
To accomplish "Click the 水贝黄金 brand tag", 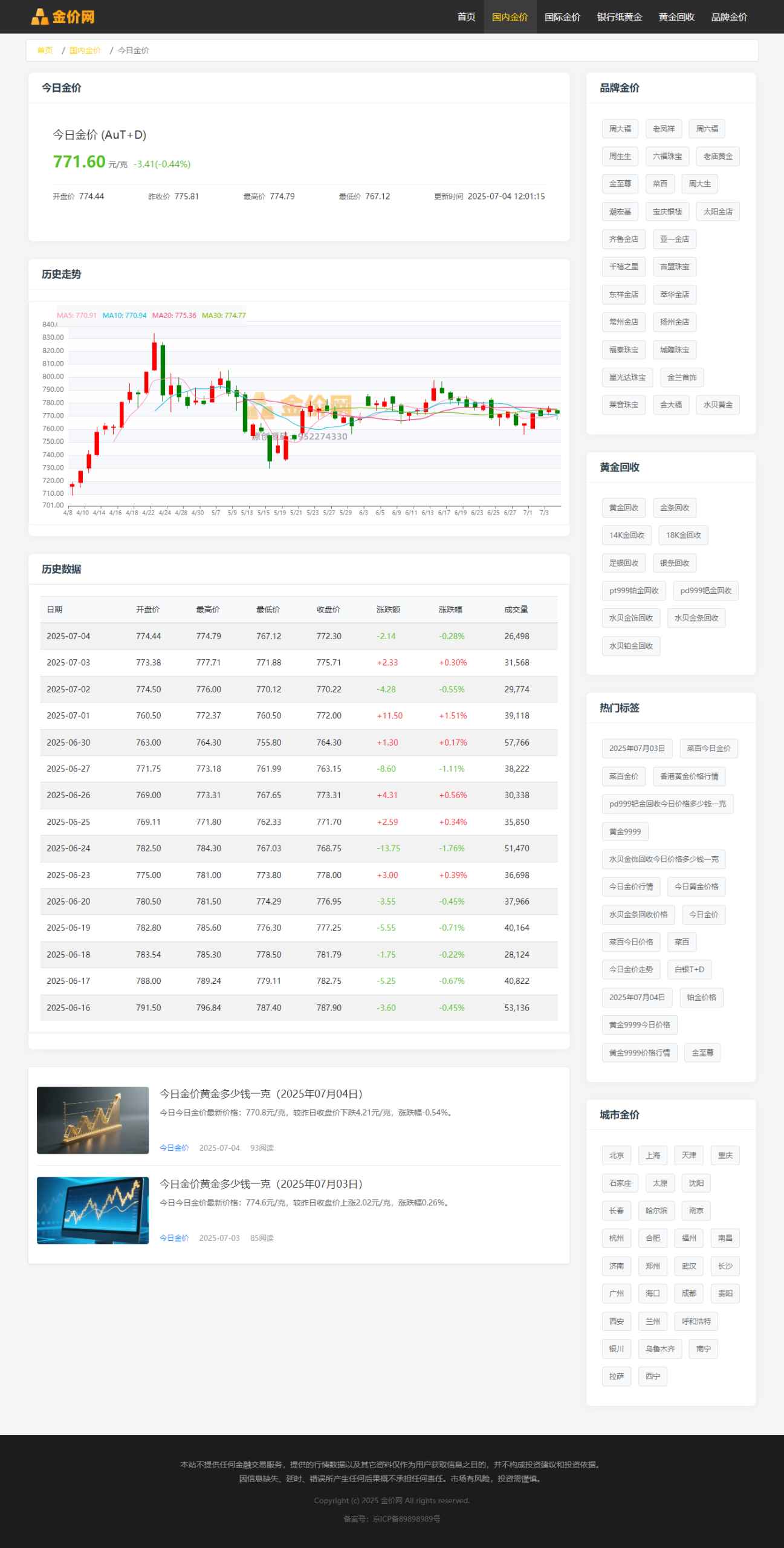I will click(718, 405).
